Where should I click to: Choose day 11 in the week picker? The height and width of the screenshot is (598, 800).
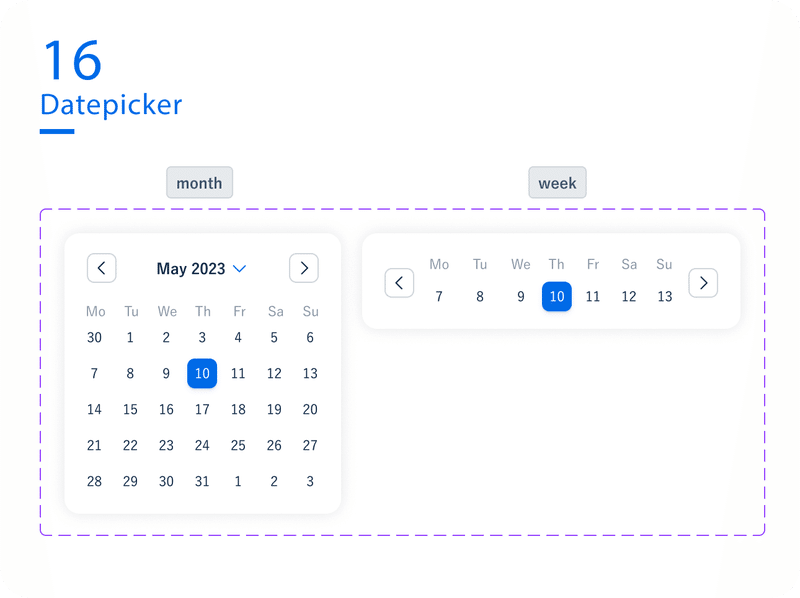pos(593,296)
